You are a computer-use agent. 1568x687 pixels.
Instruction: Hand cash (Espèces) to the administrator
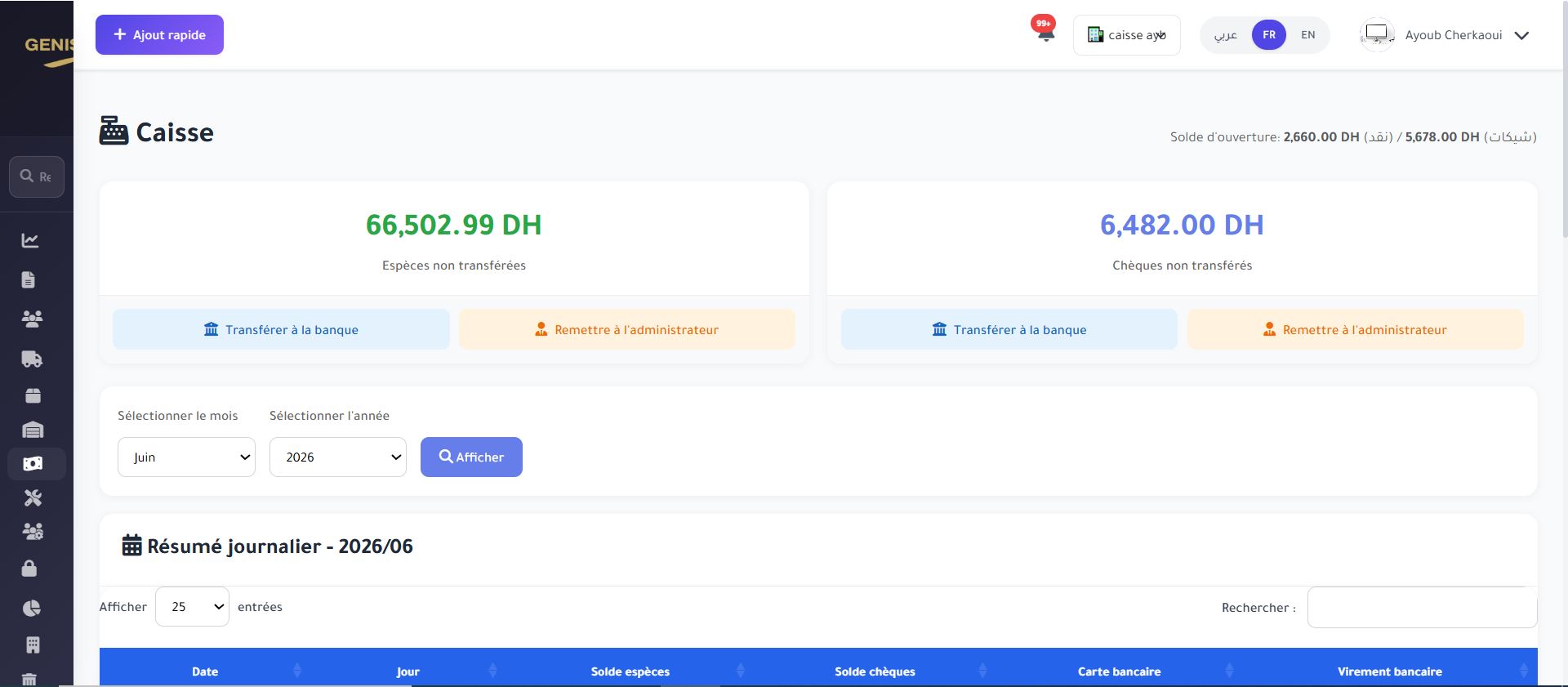click(x=627, y=329)
